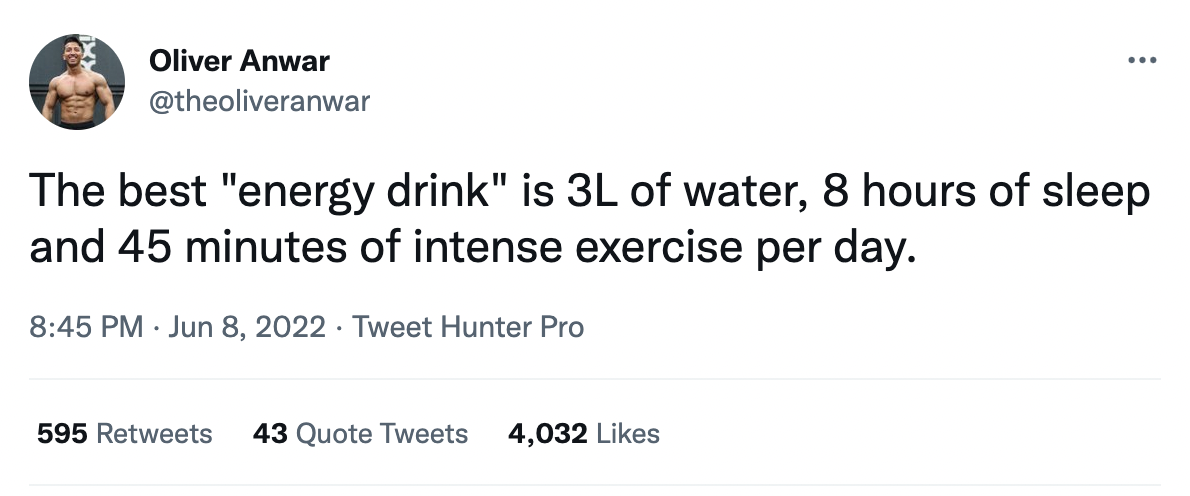
Task: Click the Likes text label
Action: tap(628, 433)
